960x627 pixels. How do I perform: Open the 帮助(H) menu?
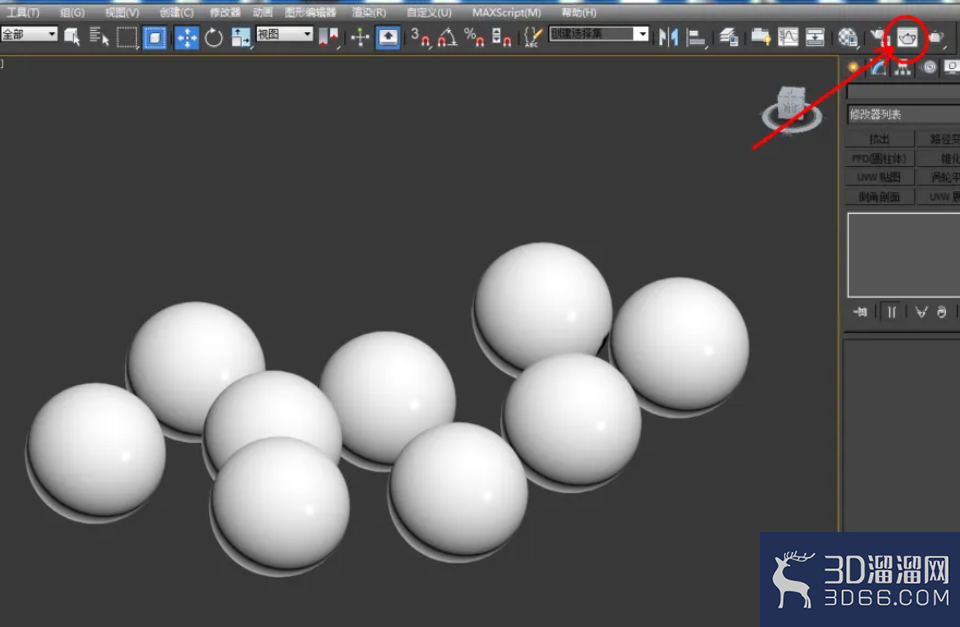(579, 12)
